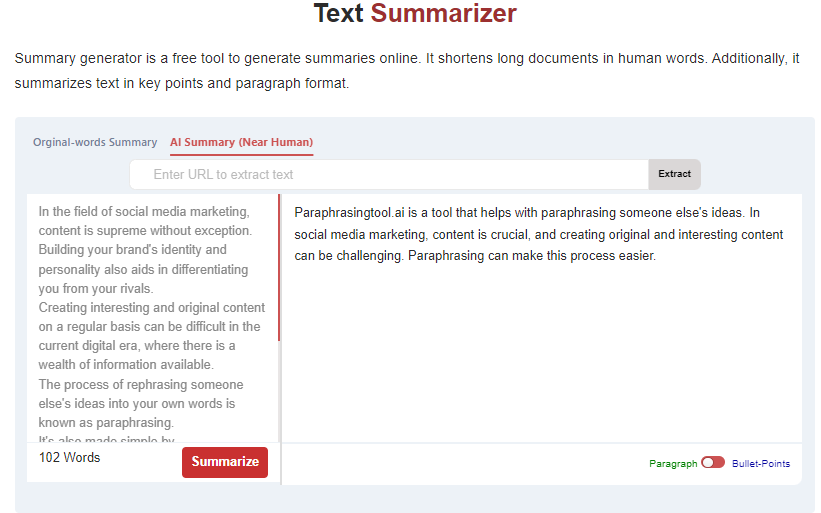Click the Text Summarizer heading
821x513 pixels.
[x=415, y=14]
